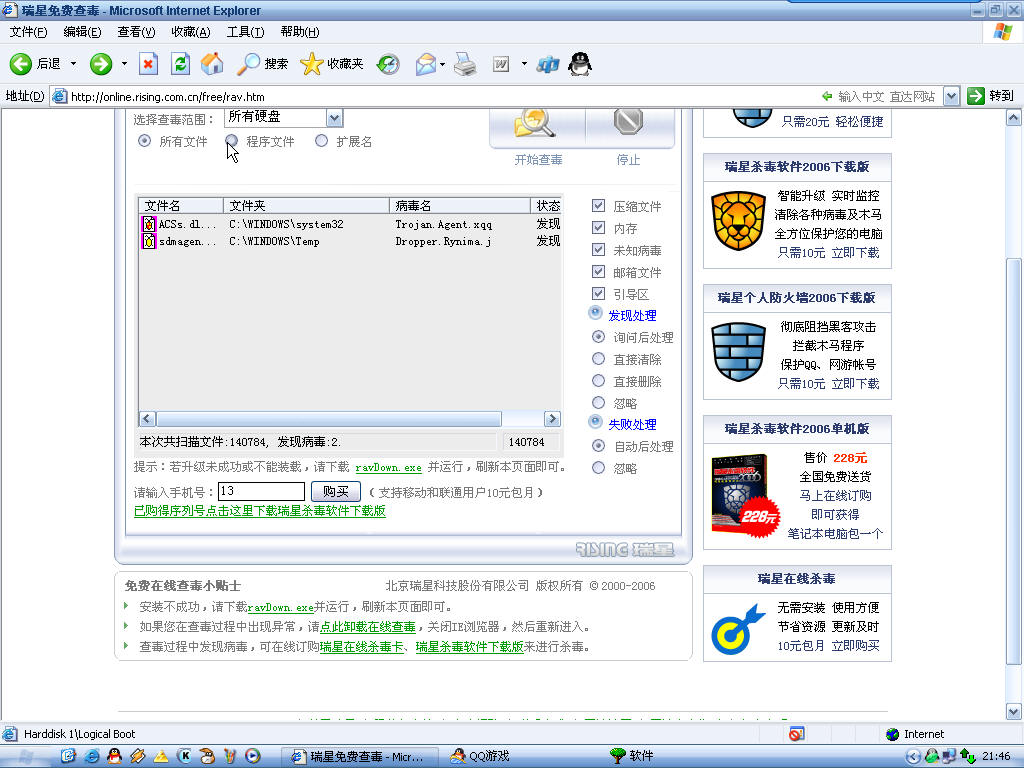This screenshot has width=1024, height=768.
Task: Click the media player quick launch icon
Action: coord(253,756)
